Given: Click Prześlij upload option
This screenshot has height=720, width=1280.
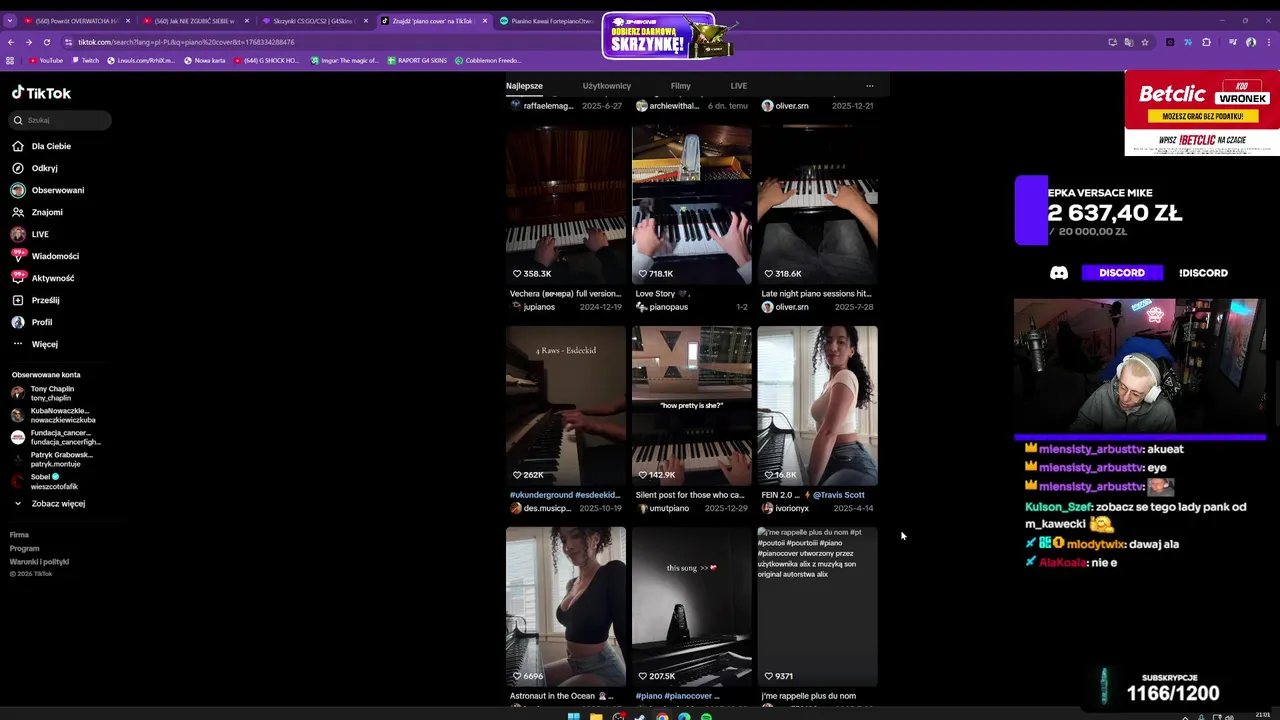Looking at the screenshot, I should tap(36, 300).
